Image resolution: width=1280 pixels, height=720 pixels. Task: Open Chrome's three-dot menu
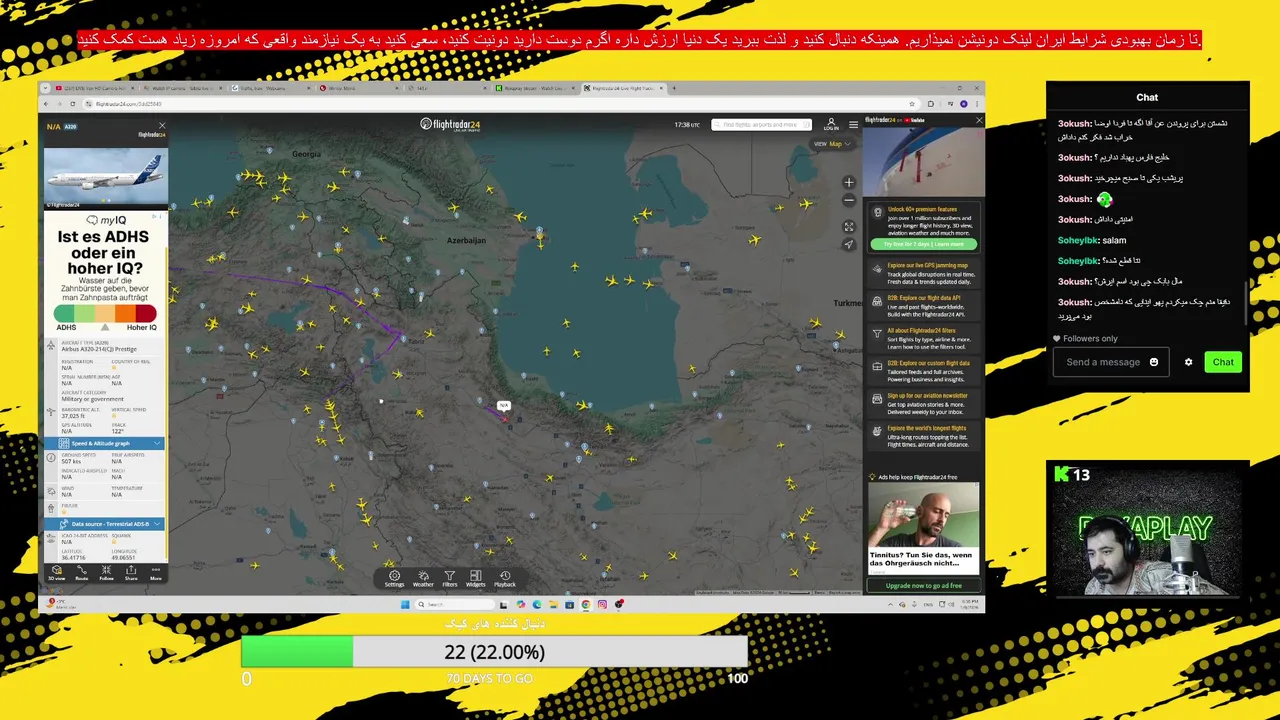point(977,104)
